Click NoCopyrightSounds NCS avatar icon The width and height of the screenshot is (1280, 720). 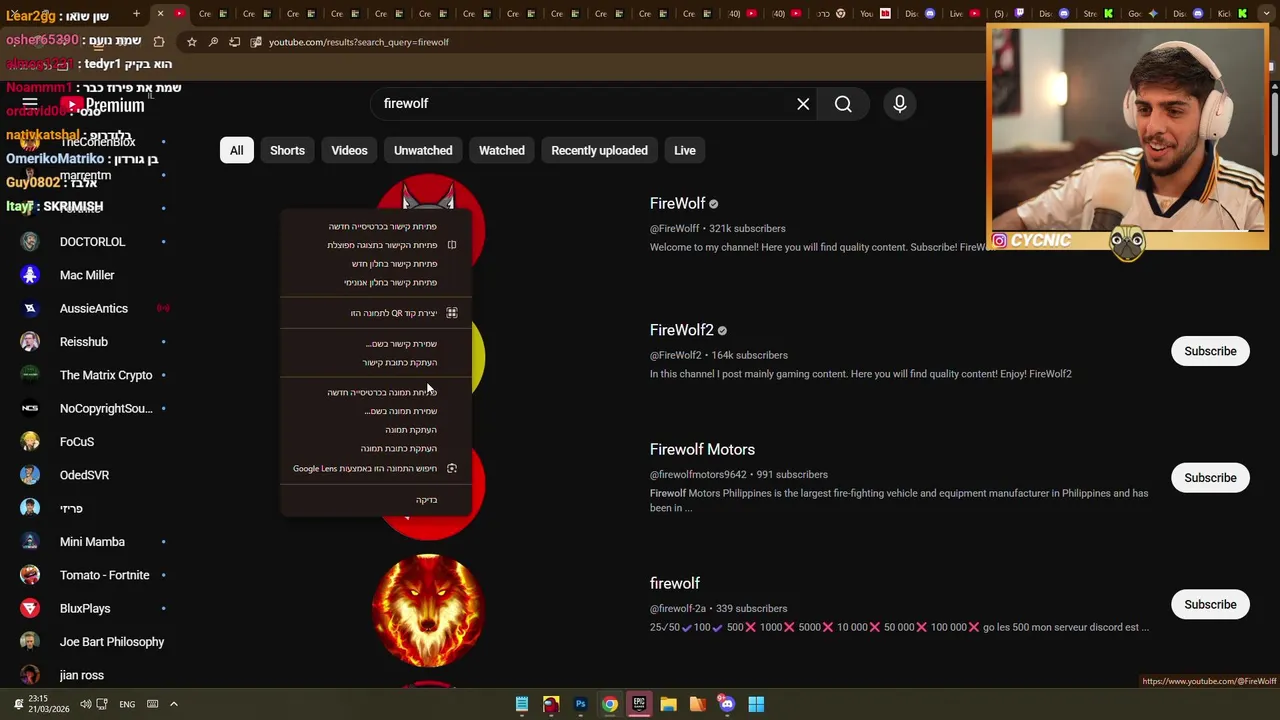tap(30, 408)
